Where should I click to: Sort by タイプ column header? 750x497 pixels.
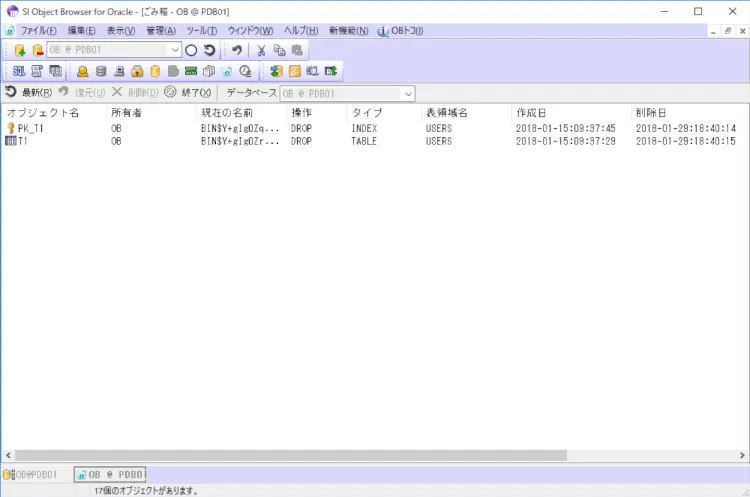(384, 113)
